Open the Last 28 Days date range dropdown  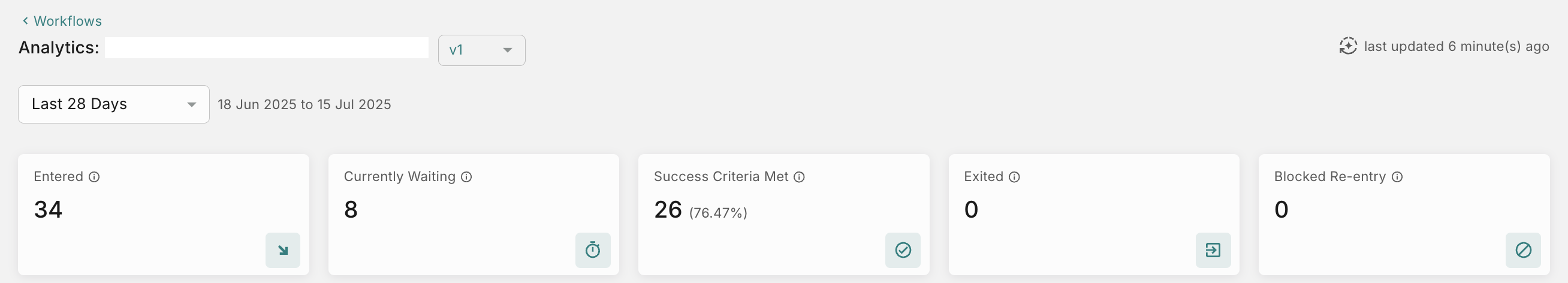coord(114,105)
